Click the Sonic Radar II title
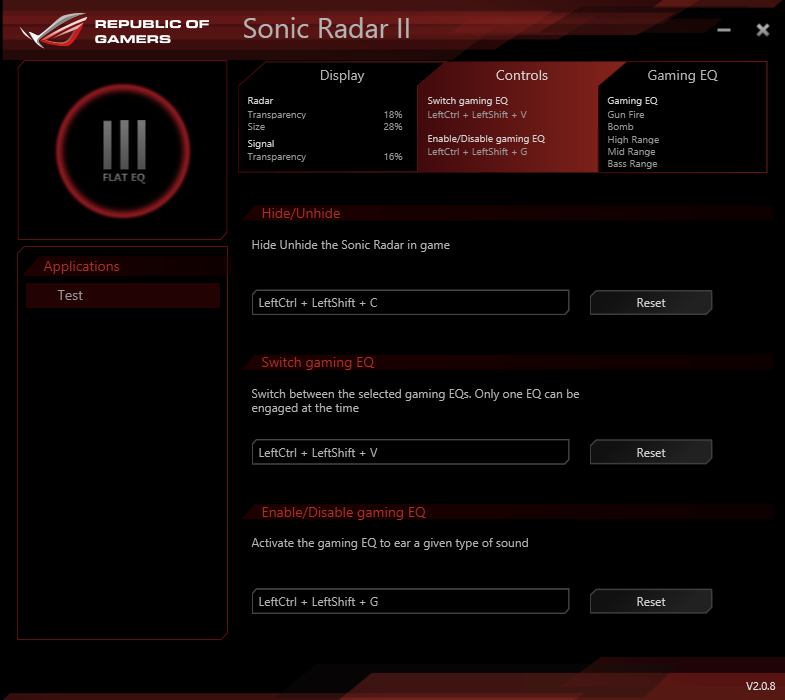This screenshot has width=785, height=700. tap(326, 29)
